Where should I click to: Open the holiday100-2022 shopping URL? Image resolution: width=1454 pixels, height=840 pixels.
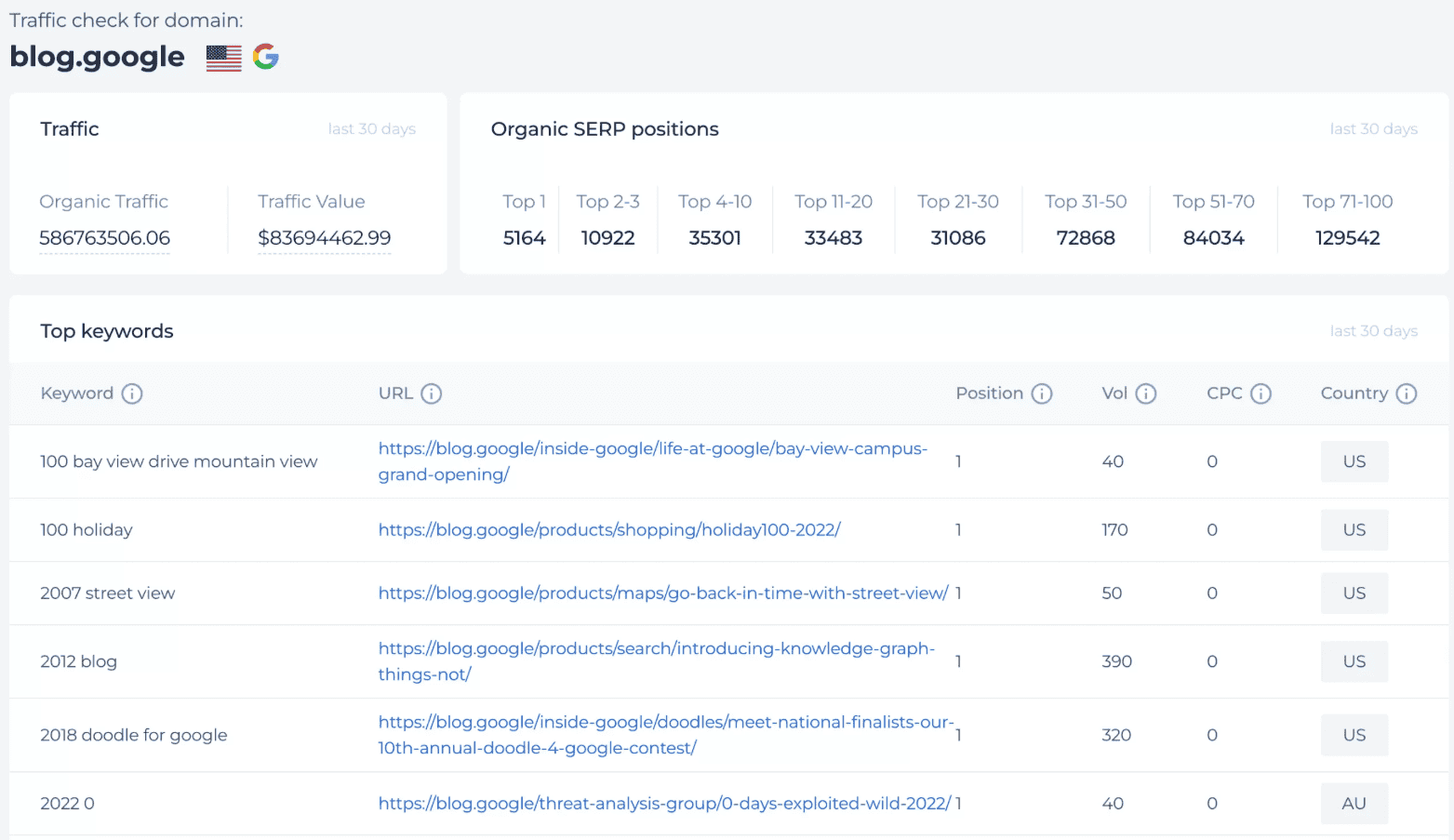[609, 529]
